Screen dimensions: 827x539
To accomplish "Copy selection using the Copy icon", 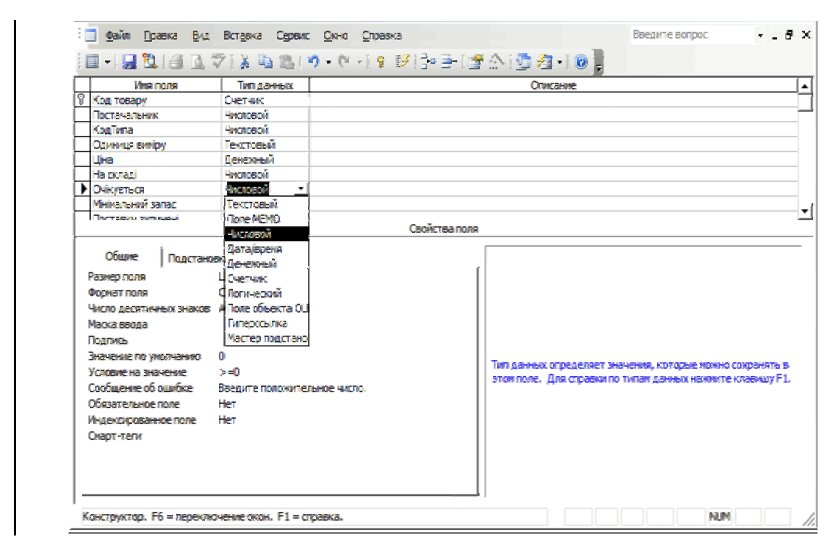I will click(x=265, y=62).
